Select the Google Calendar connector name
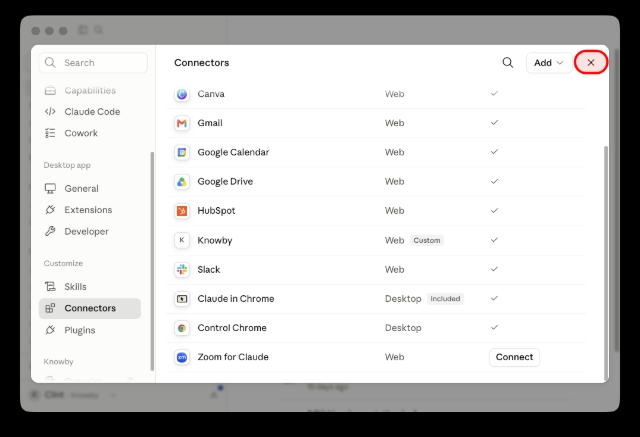640x437 pixels. (x=233, y=152)
